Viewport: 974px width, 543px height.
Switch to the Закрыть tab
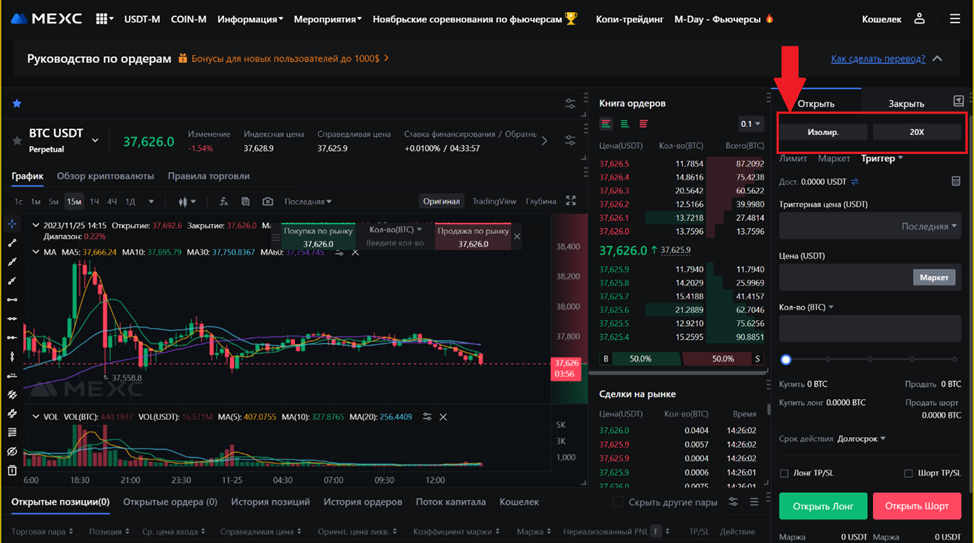coord(906,103)
